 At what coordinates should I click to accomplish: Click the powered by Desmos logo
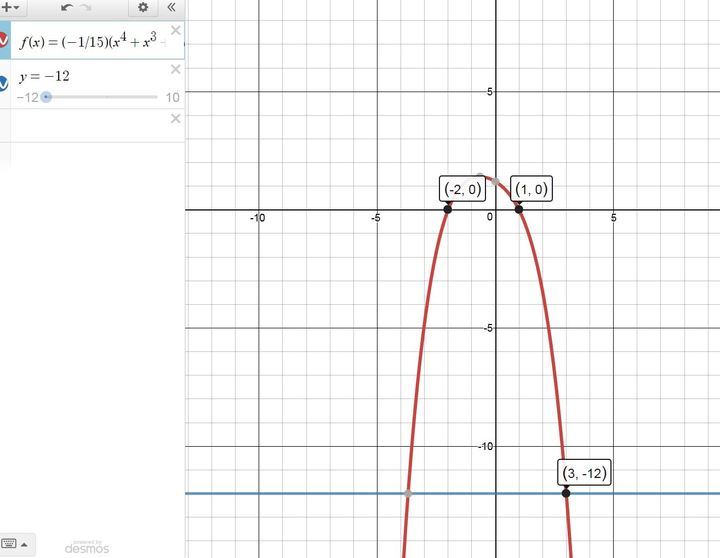[x=87, y=546]
